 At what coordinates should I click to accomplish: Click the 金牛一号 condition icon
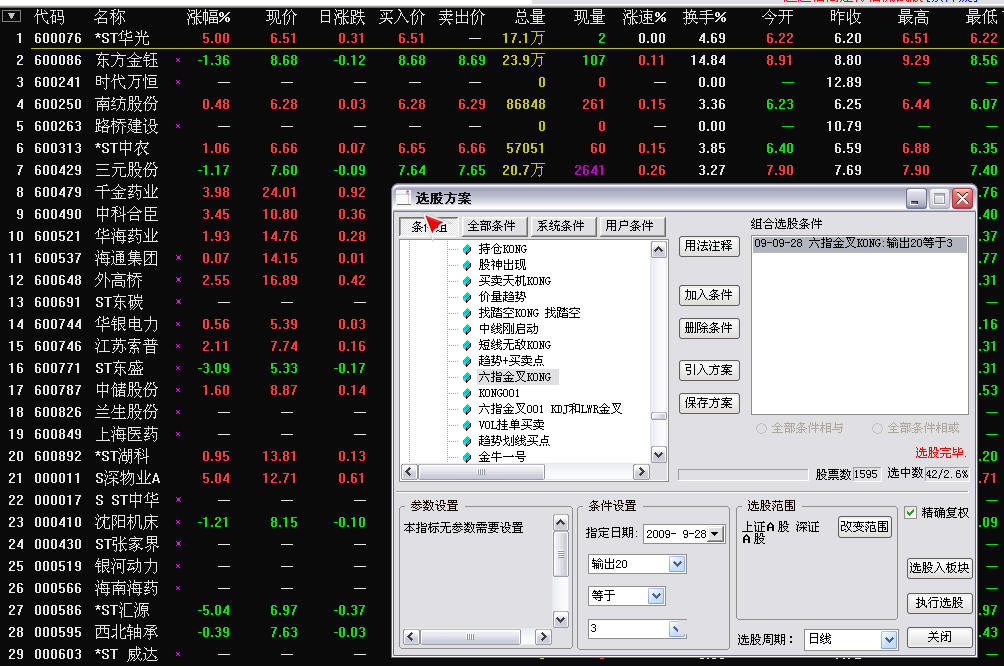(466, 457)
